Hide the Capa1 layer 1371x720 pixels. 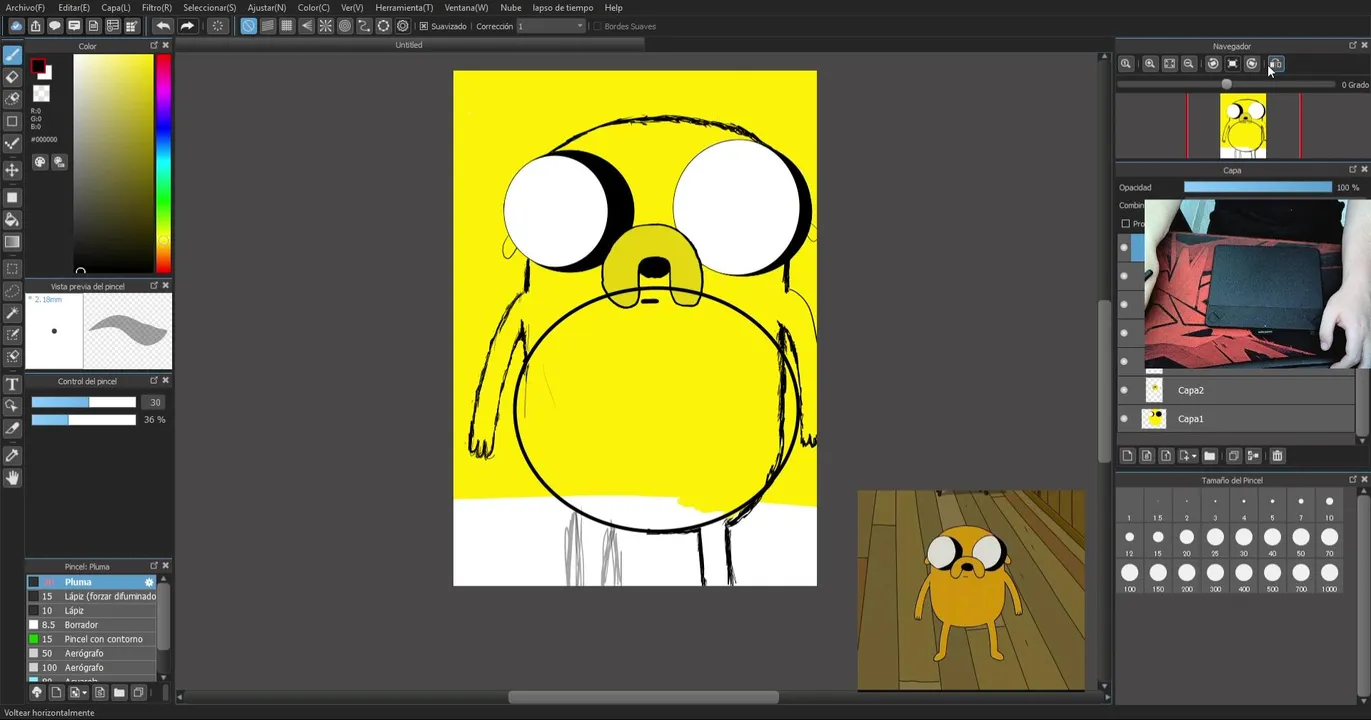point(1124,419)
